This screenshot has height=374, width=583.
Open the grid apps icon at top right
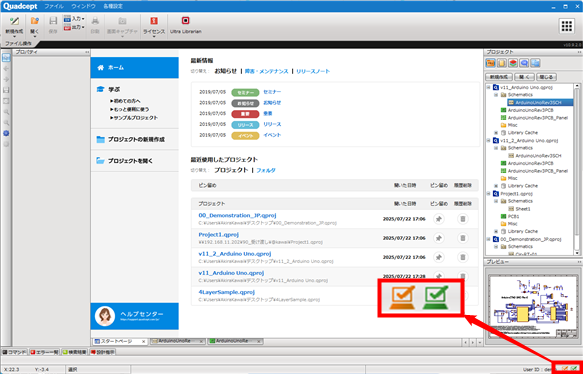pyautogui.click(x=567, y=26)
